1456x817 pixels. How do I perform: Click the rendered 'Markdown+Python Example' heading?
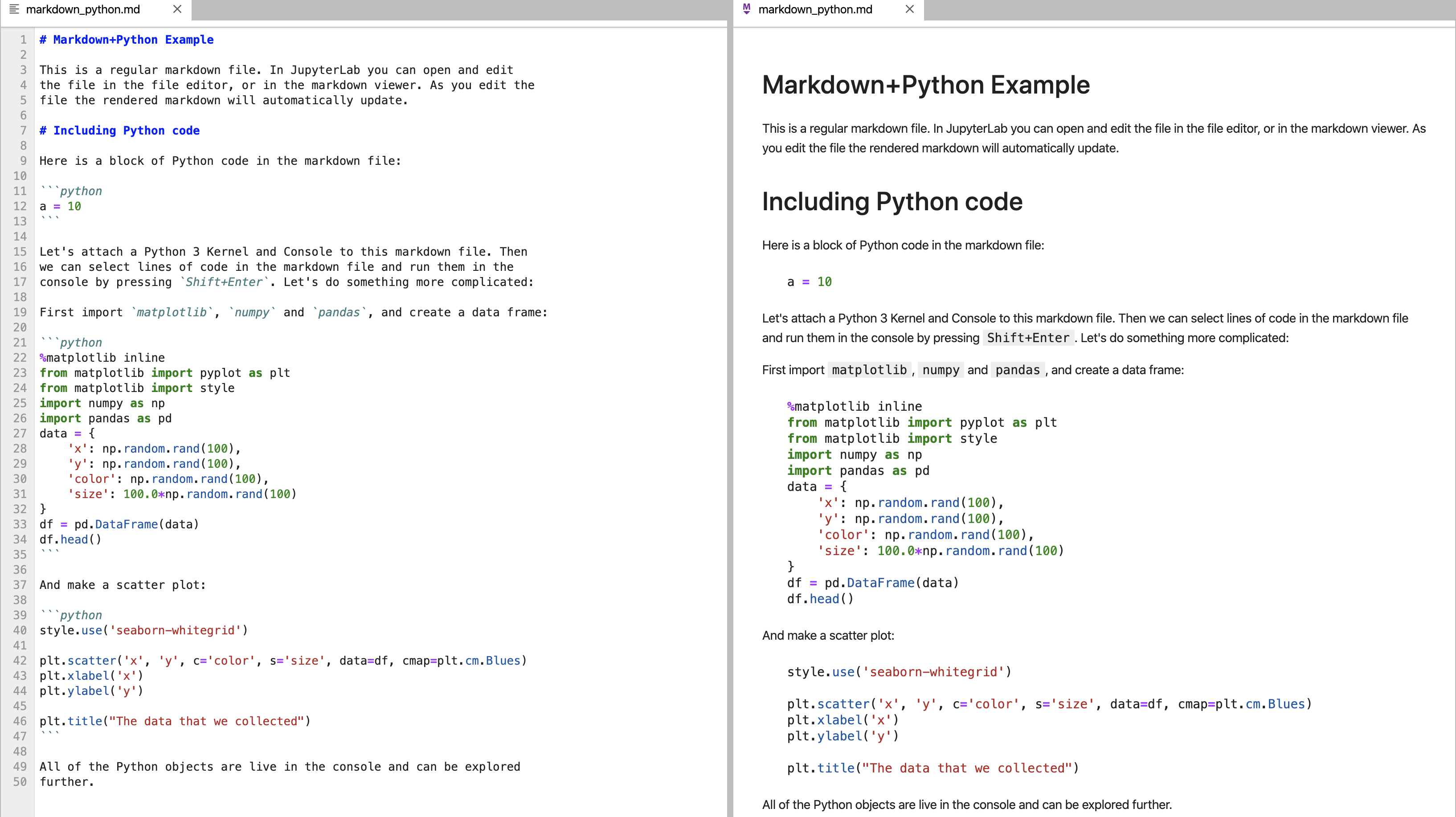925,86
